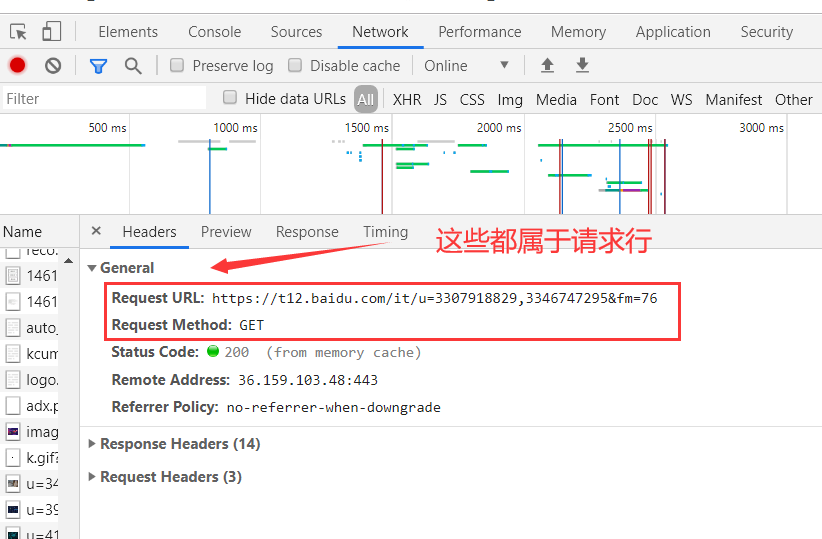The image size is (822, 539).
Task: Filter requests by WS
Action: point(682,100)
